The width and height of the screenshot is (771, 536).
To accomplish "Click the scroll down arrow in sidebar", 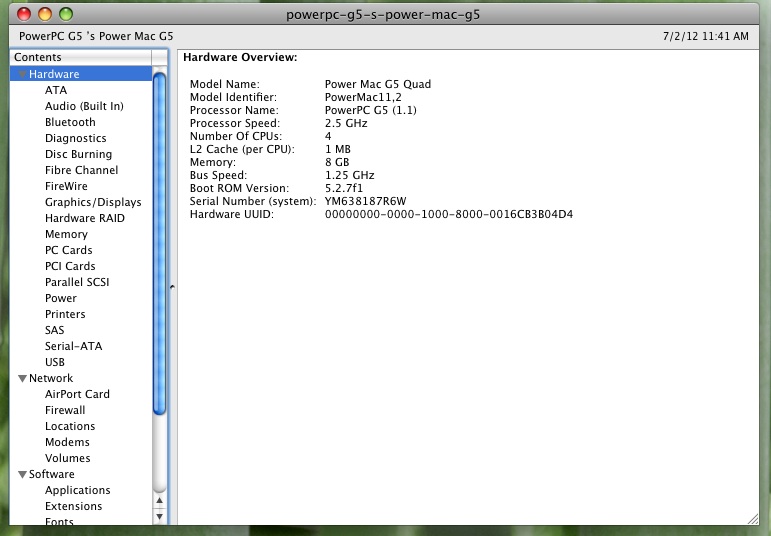I will pyautogui.click(x=159, y=516).
